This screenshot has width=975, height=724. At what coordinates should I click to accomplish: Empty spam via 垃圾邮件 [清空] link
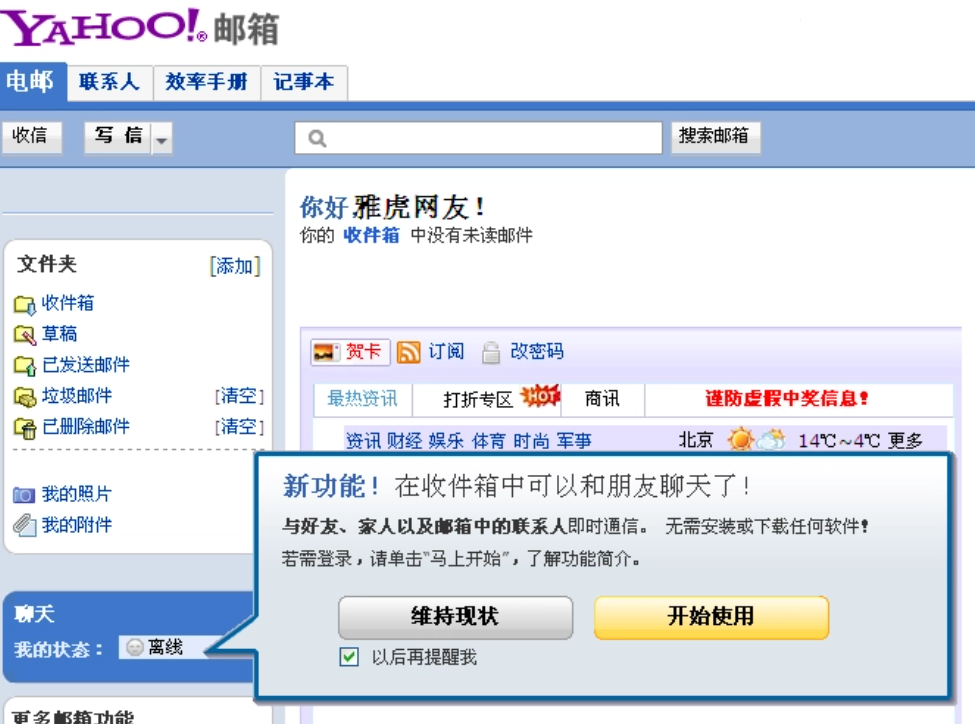point(239,396)
